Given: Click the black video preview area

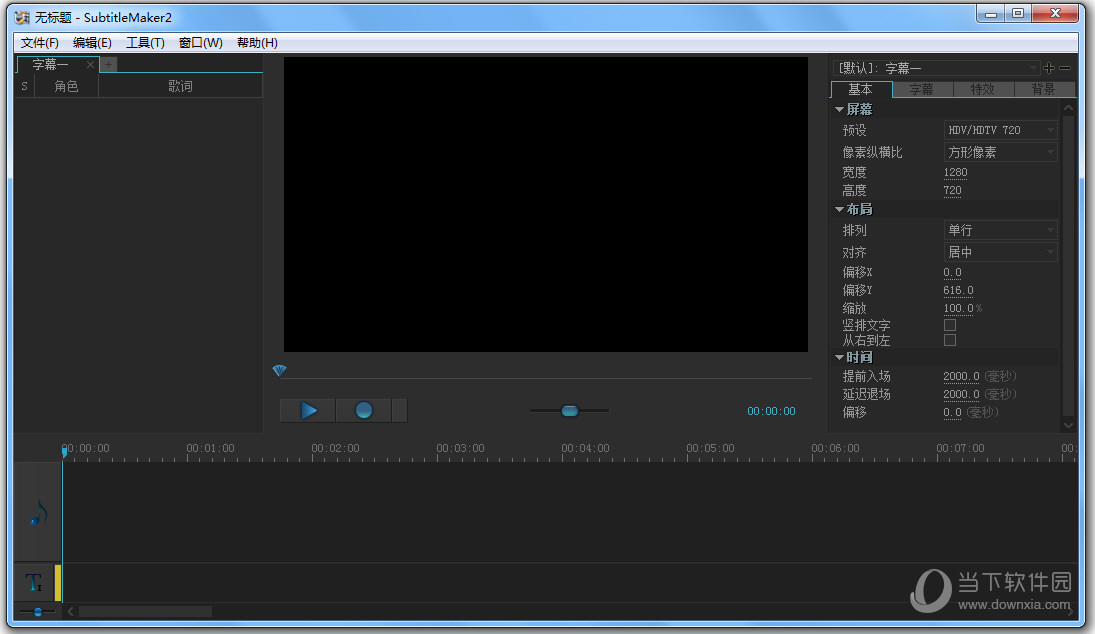Looking at the screenshot, I should [545, 204].
